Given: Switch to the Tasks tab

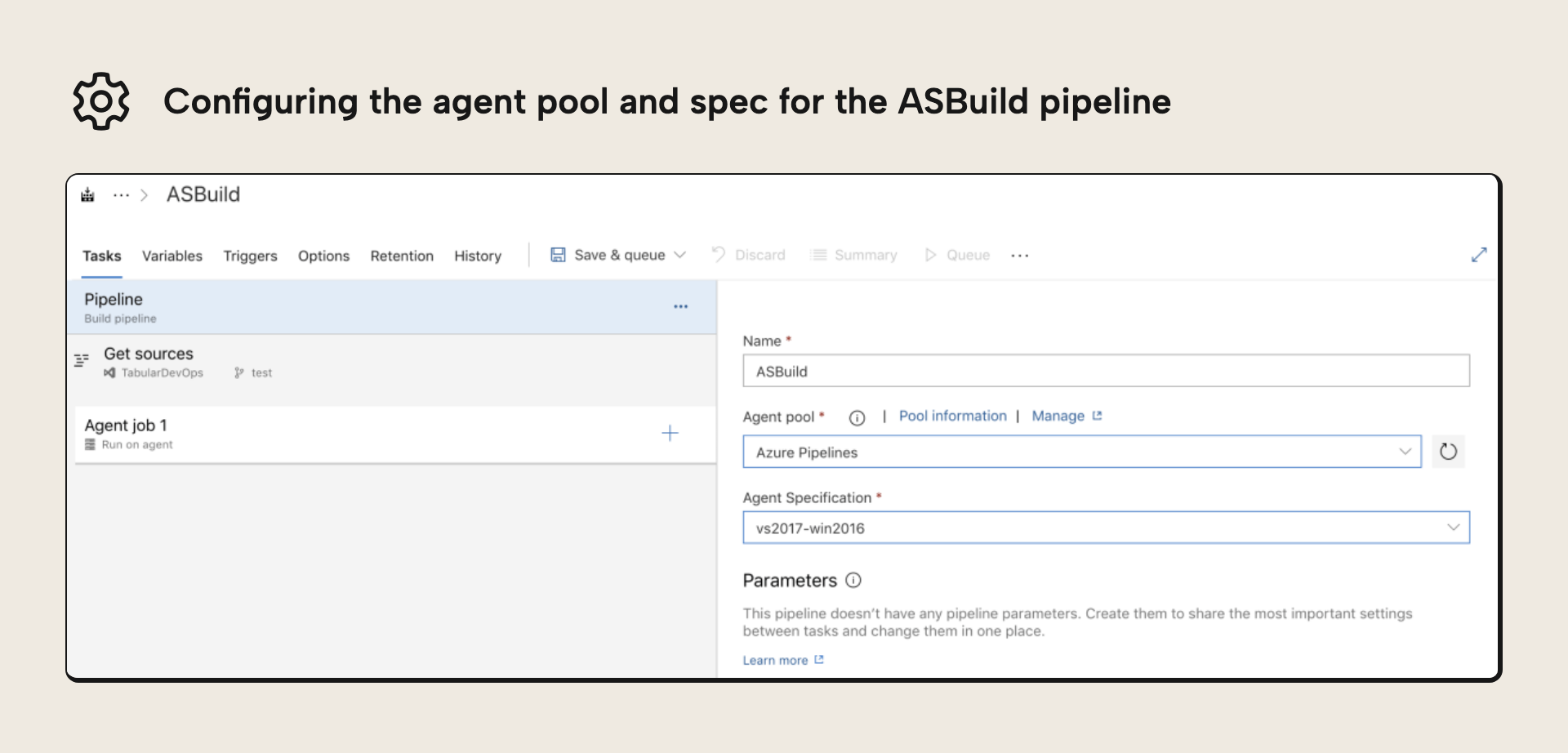Looking at the screenshot, I should [x=102, y=256].
